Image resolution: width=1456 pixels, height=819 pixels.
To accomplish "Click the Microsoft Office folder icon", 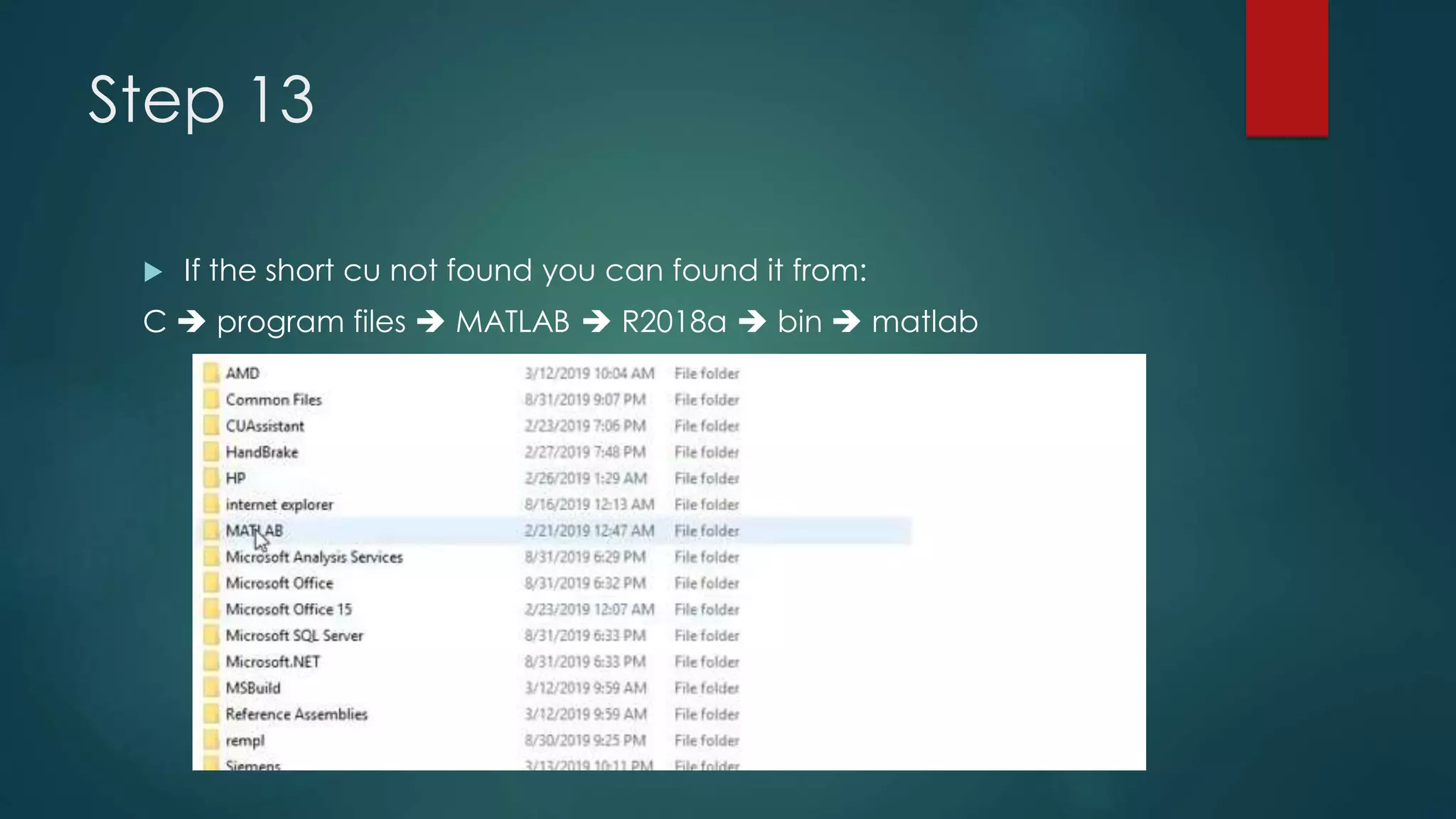I will tap(211, 583).
